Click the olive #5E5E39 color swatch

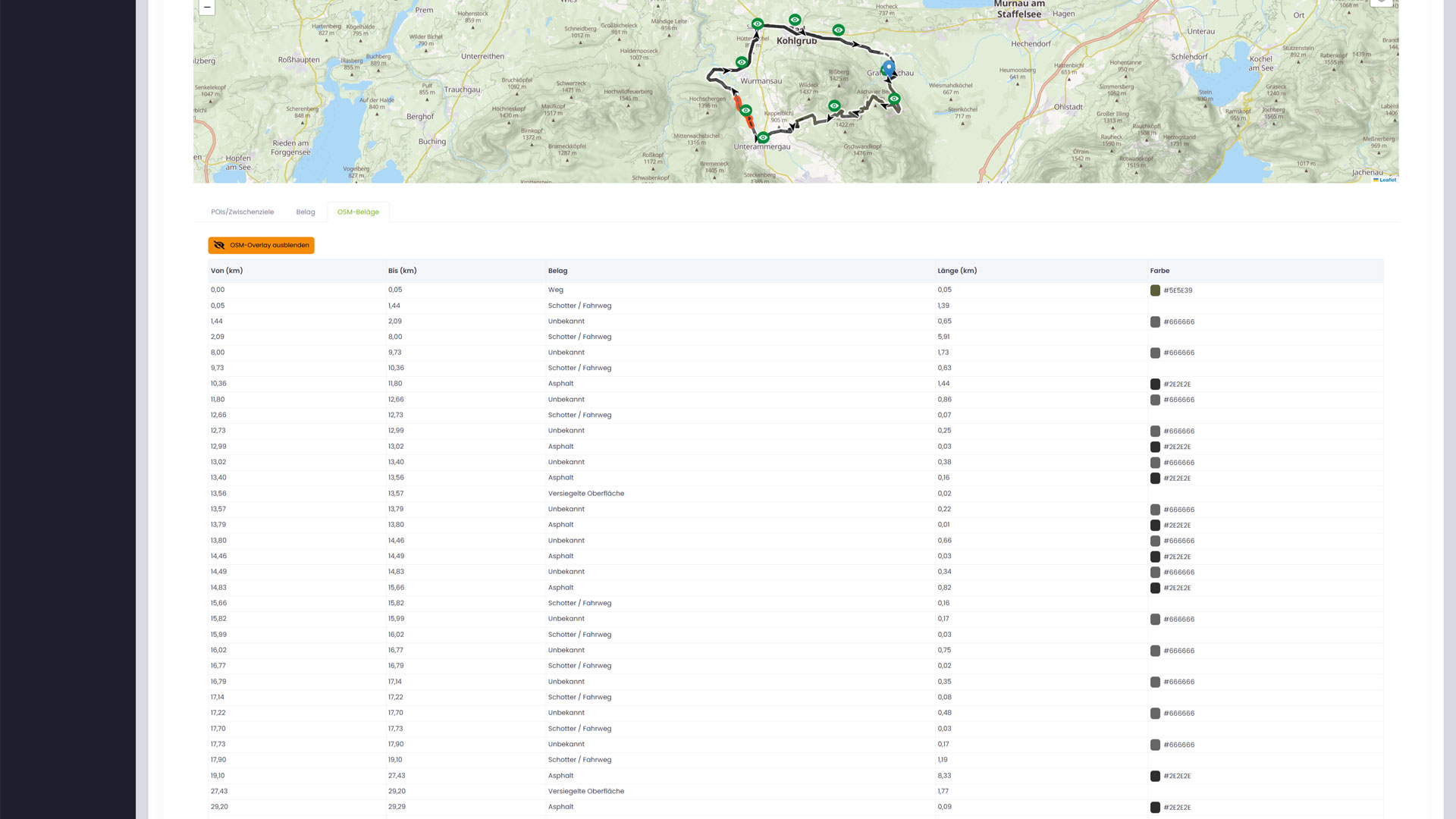[x=1155, y=290]
